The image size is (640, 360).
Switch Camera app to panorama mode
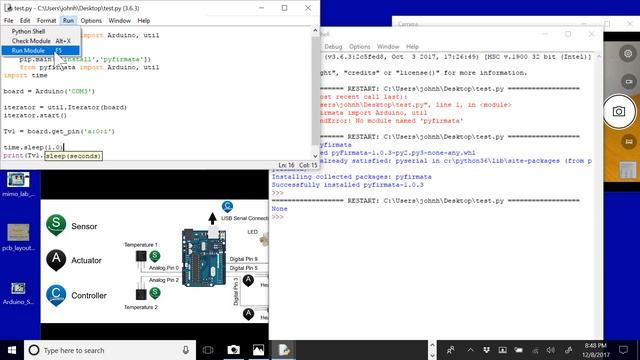pyautogui.click(x=629, y=142)
